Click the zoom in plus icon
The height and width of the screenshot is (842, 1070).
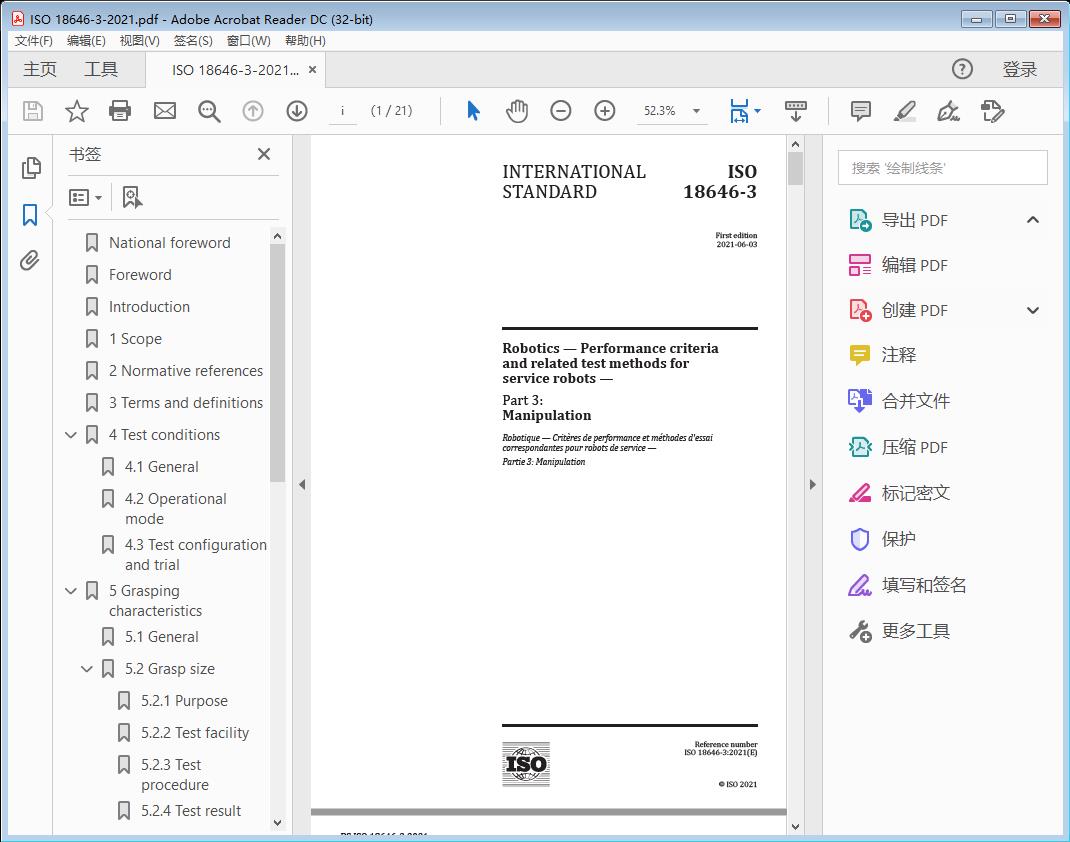click(605, 111)
